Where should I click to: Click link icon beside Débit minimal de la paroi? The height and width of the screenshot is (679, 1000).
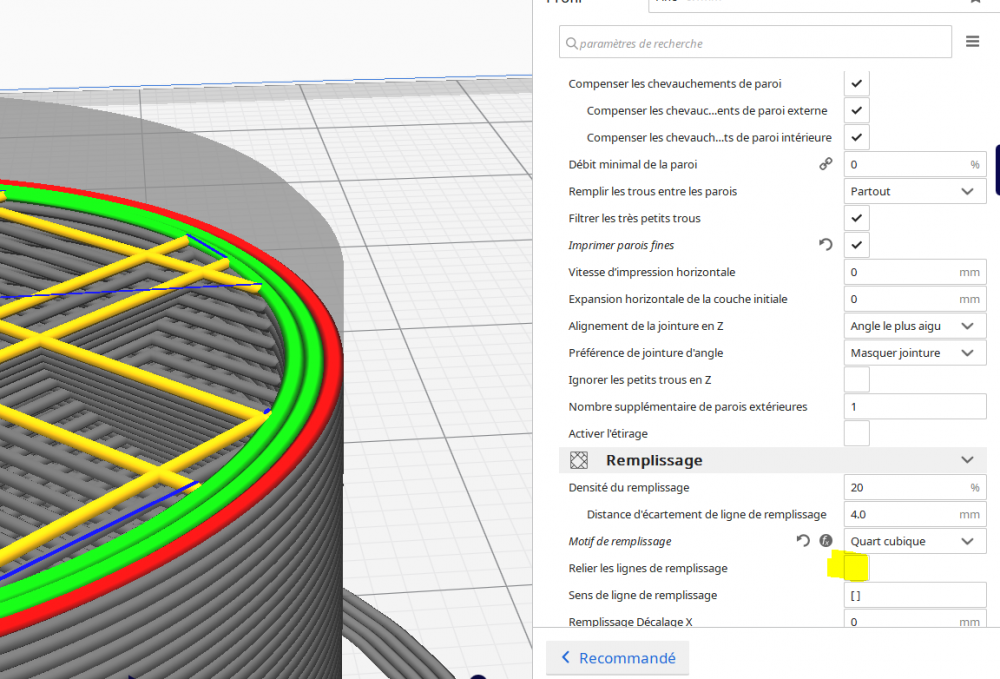825,164
